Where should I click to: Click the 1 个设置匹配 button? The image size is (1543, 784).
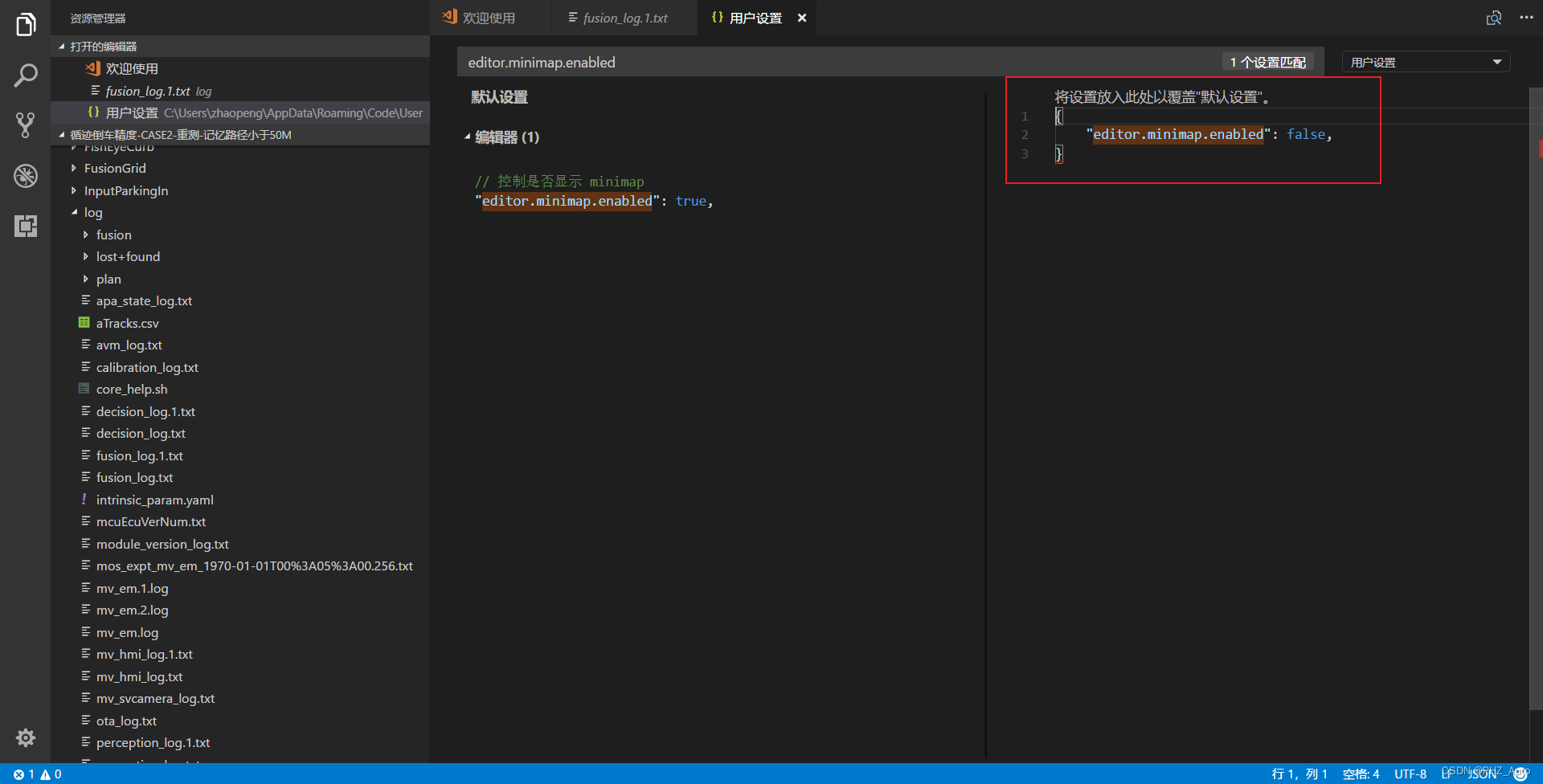tap(1267, 61)
